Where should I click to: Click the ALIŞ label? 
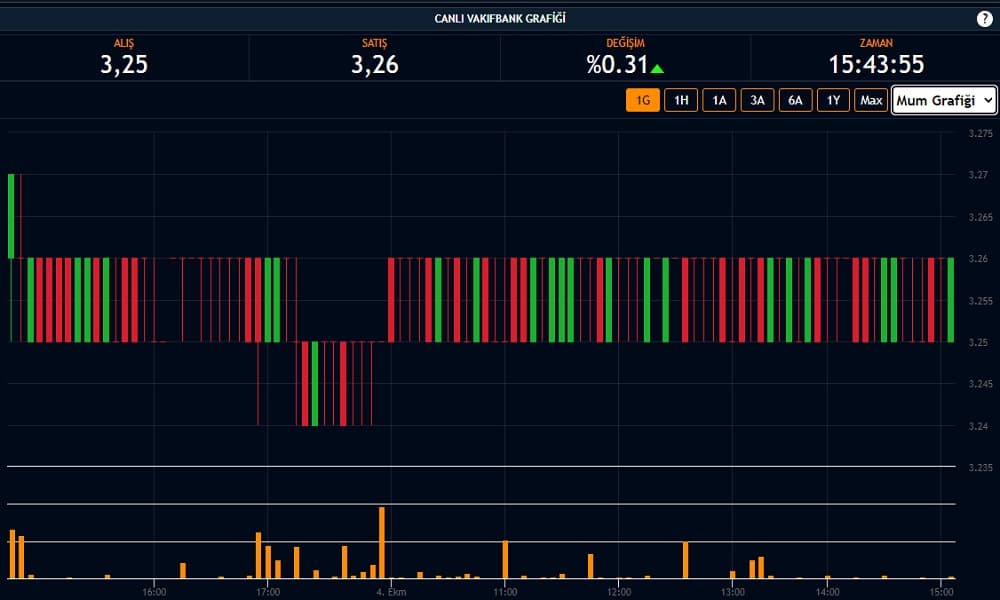tap(124, 43)
